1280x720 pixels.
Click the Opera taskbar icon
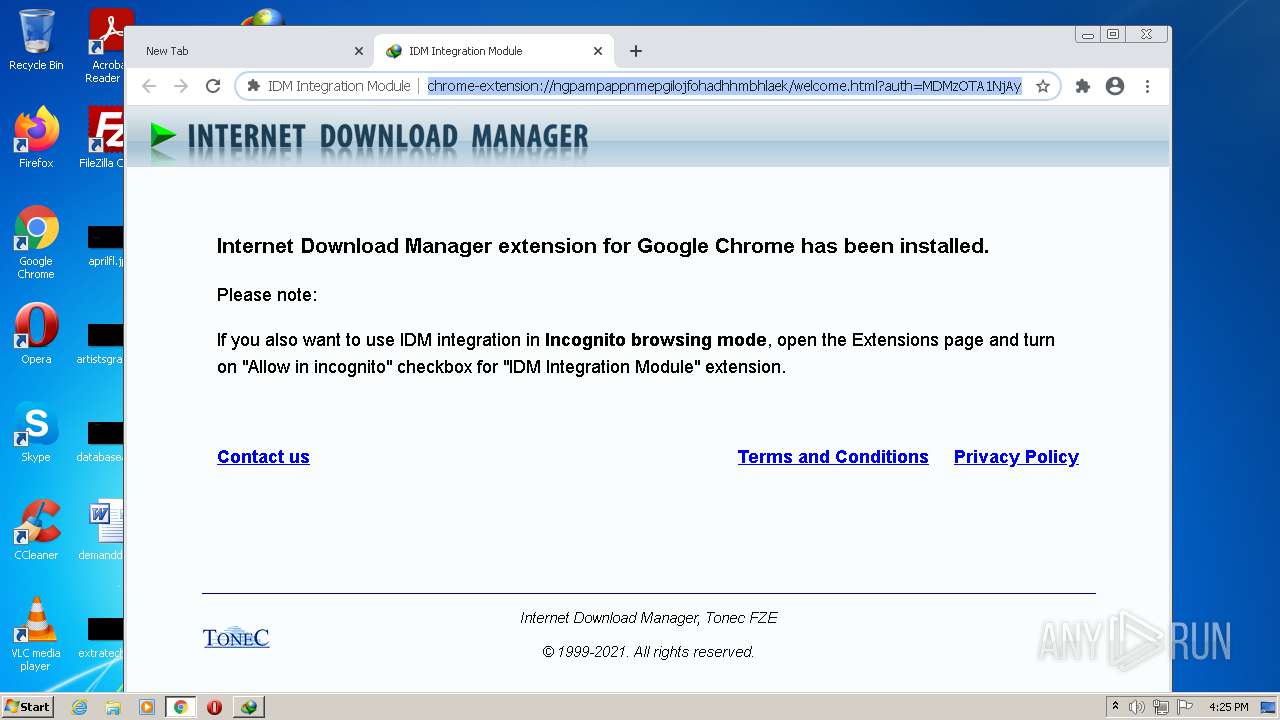[x=214, y=707]
